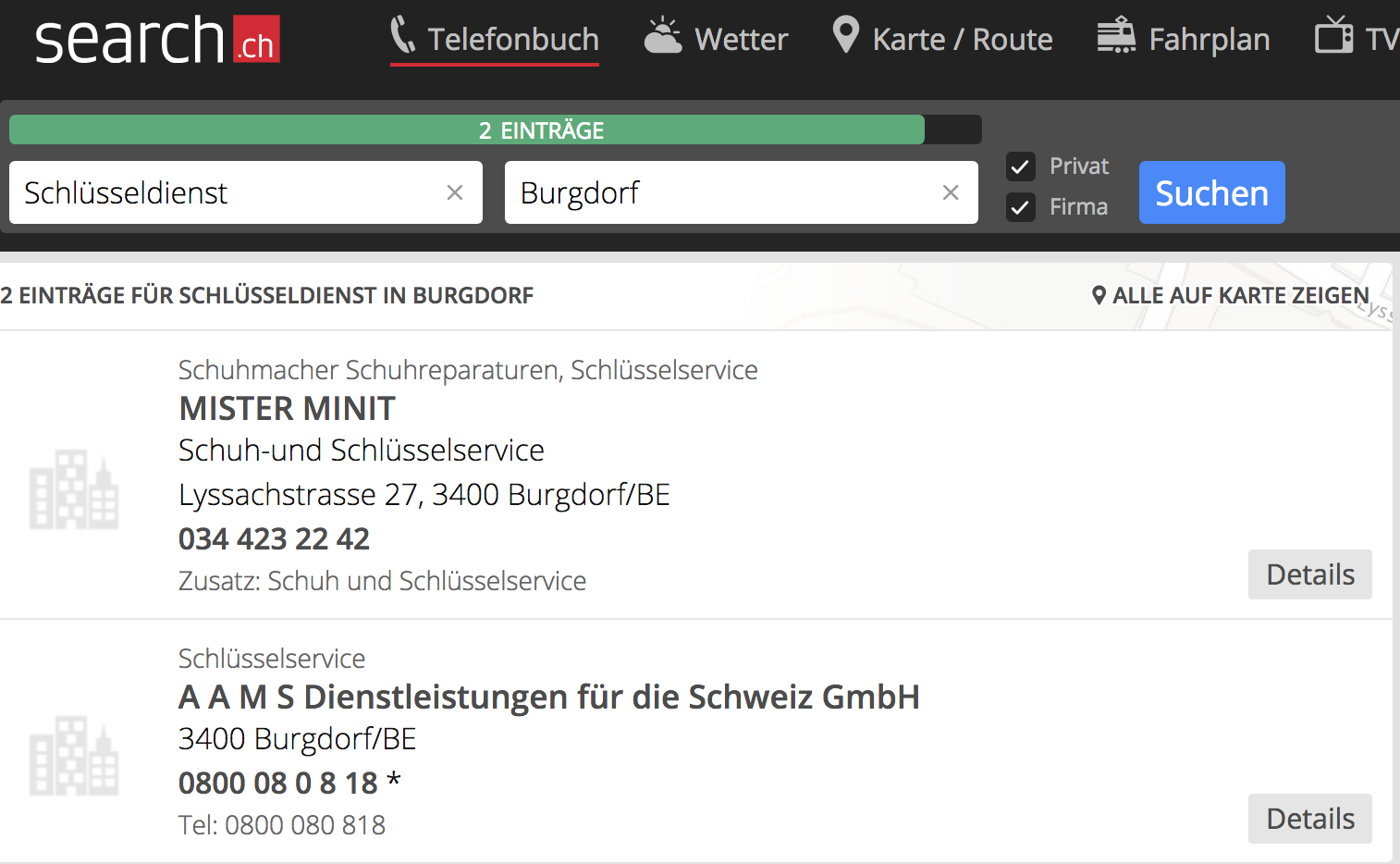This screenshot has height=864, width=1400.
Task: Click the Fahrplan train icon
Action: (1116, 35)
